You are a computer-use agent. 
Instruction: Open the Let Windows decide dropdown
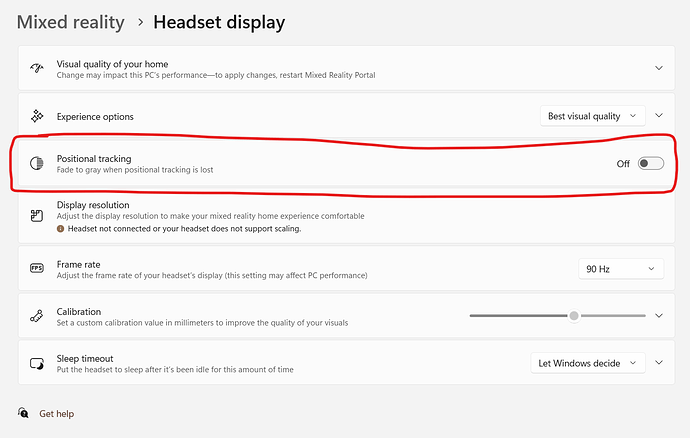[x=588, y=363]
